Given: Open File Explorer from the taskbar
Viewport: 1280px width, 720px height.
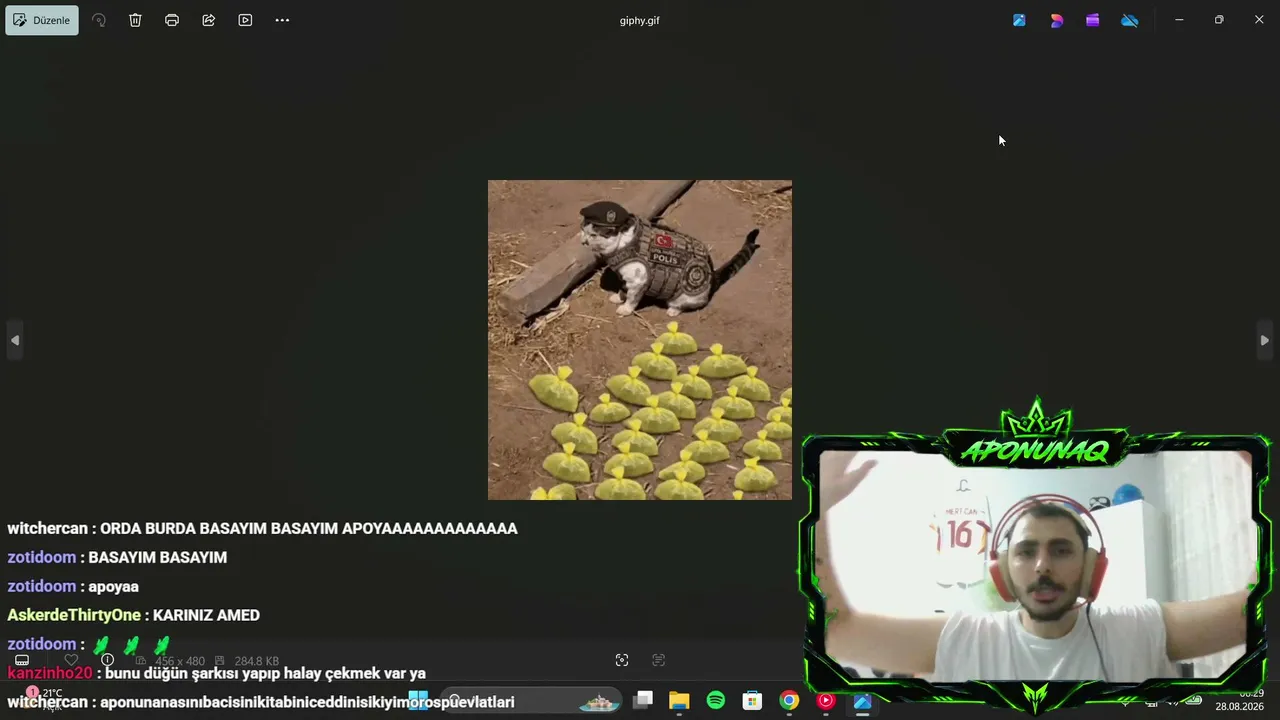Looking at the screenshot, I should pyautogui.click(x=679, y=700).
